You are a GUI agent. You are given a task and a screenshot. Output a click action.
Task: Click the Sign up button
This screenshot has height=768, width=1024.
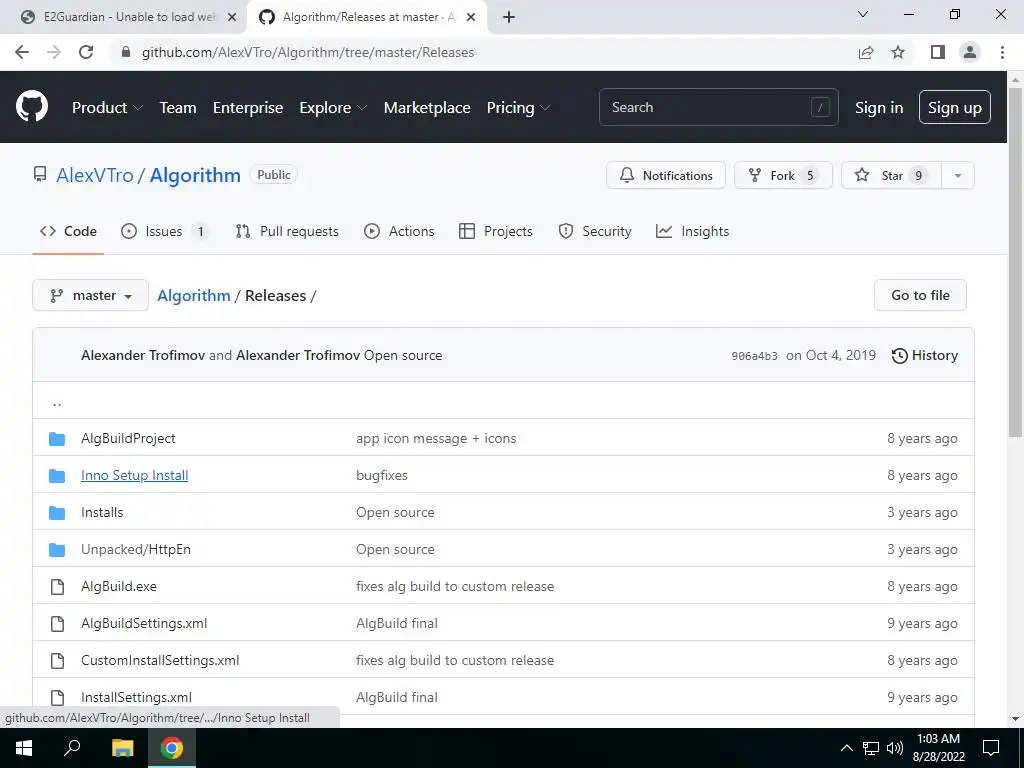tap(955, 107)
